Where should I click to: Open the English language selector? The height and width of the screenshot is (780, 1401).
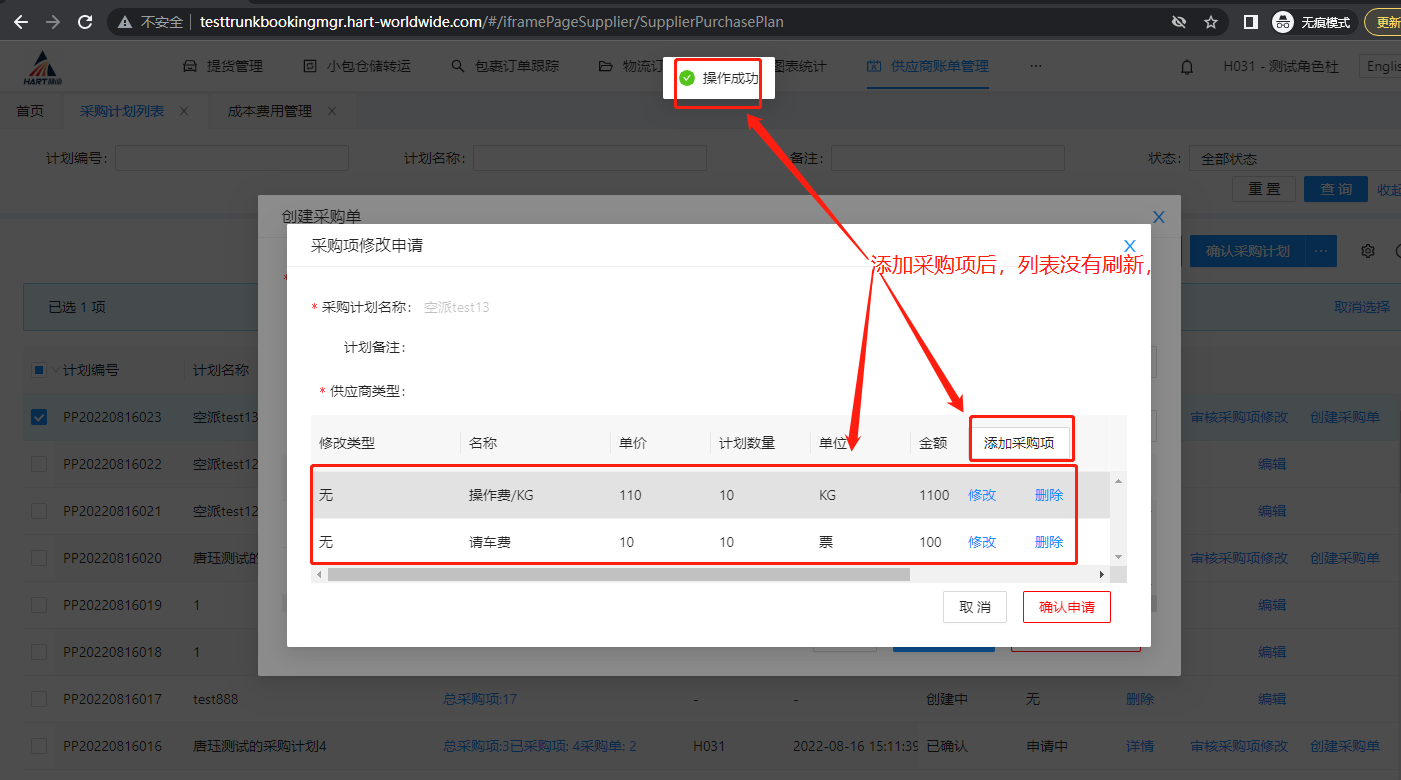point(1382,66)
